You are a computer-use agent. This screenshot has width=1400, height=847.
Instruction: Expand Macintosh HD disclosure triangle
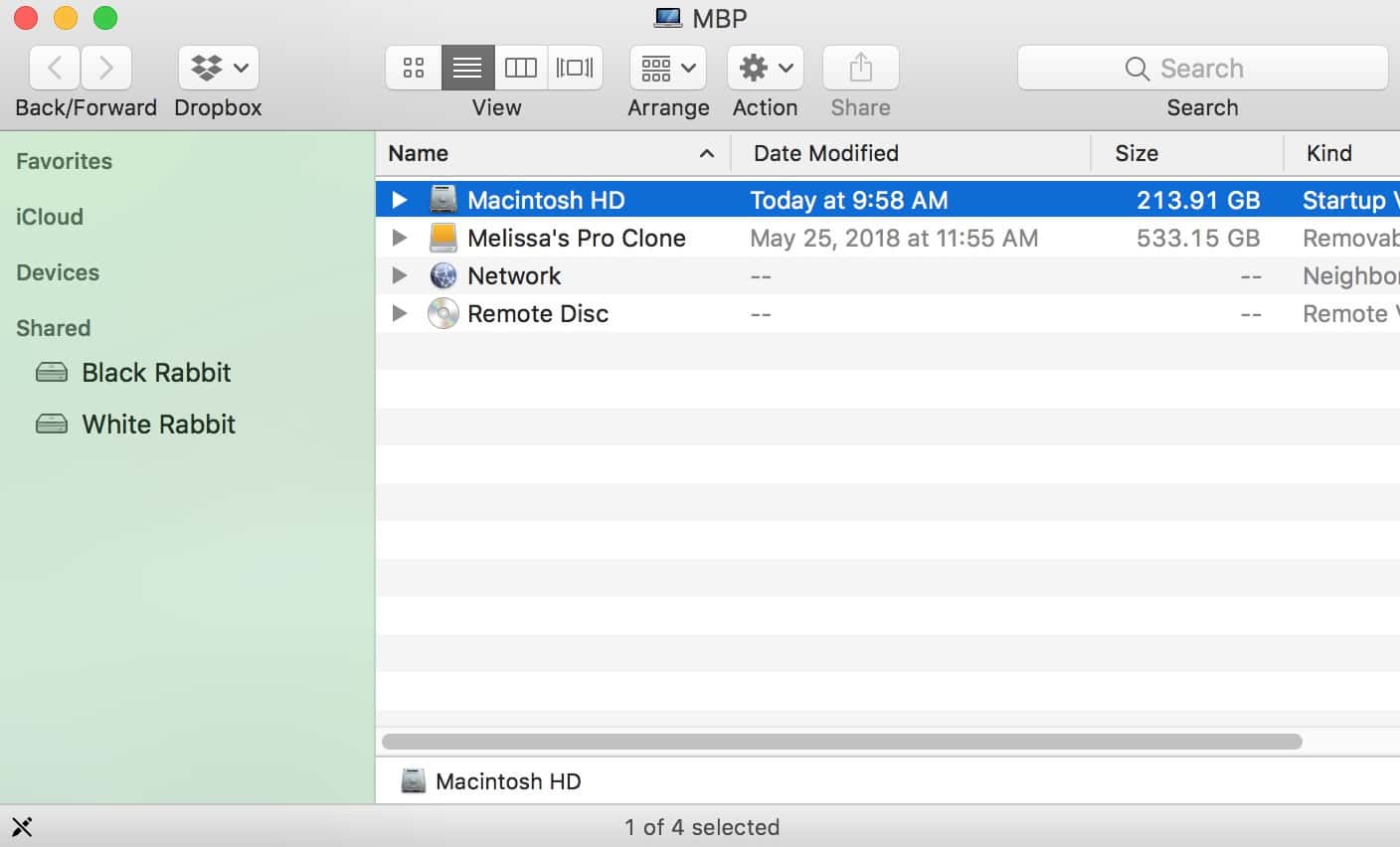pyautogui.click(x=399, y=200)
